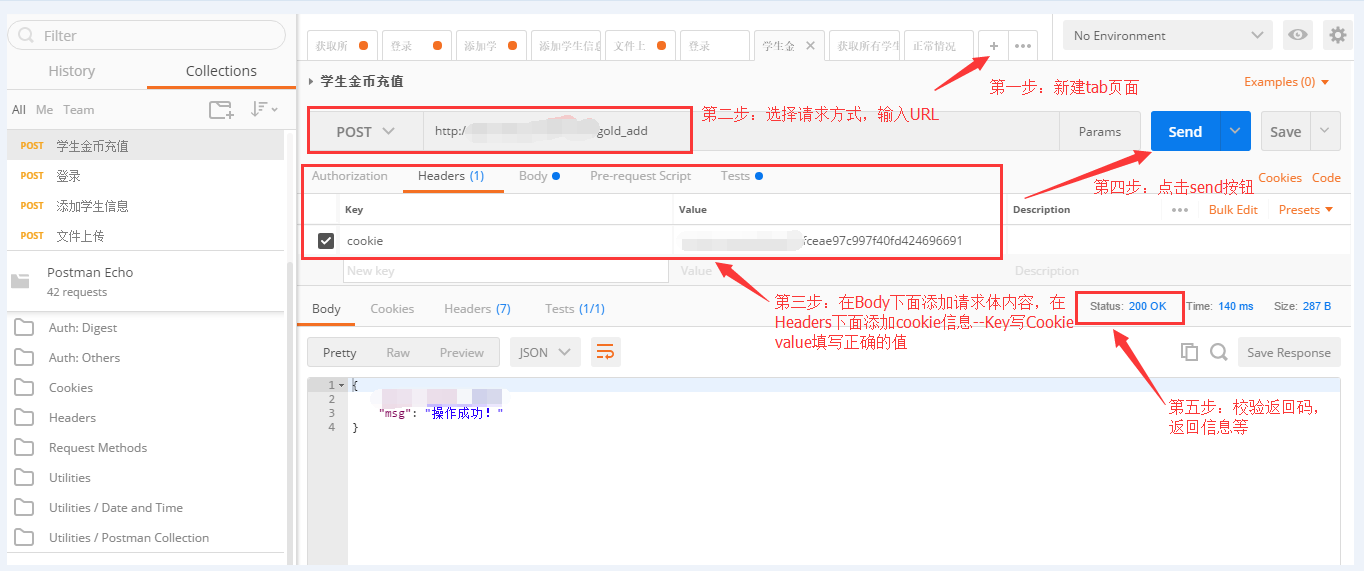Select 文件上传 request in sidebar
1364x571 pixels.
coord(146,236)
